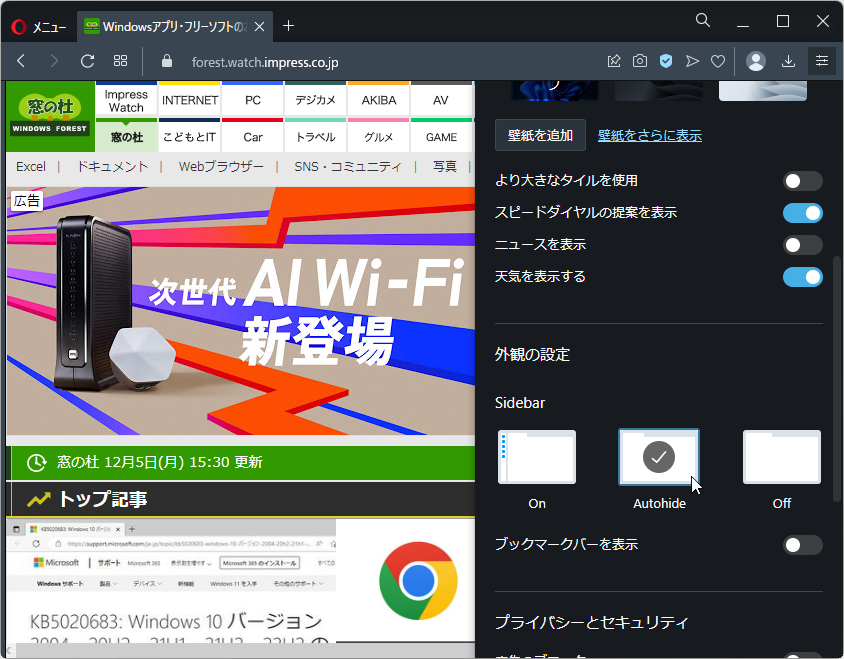Image resolution: width=844 pixels, height=659 pixels.
Task: Add page to favorites with heart icon
Action: [718, 61]
